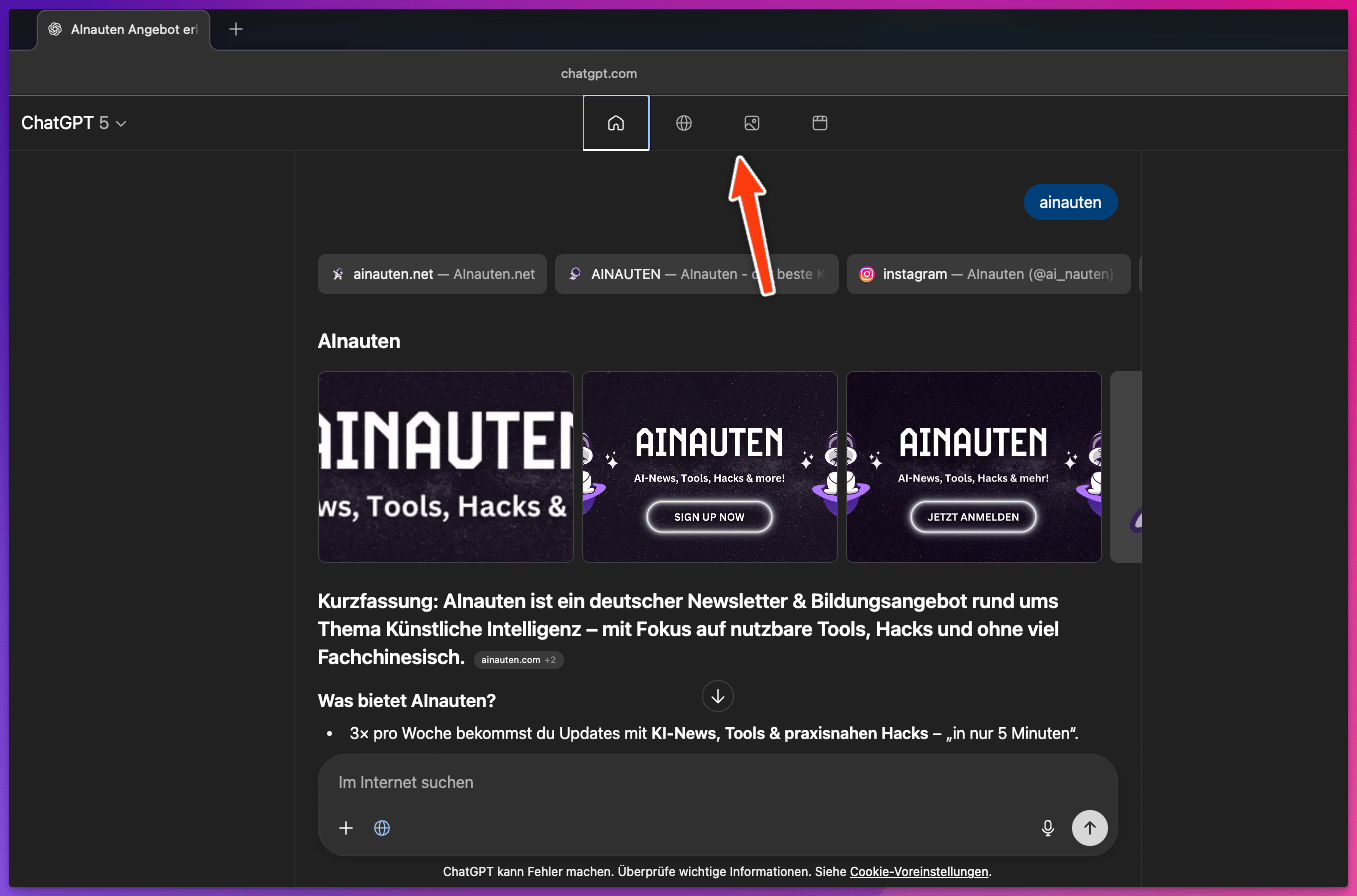Screen dimensions: 1357x896
Task: Click the 'AInauten' heading
Action: point(359,341)
